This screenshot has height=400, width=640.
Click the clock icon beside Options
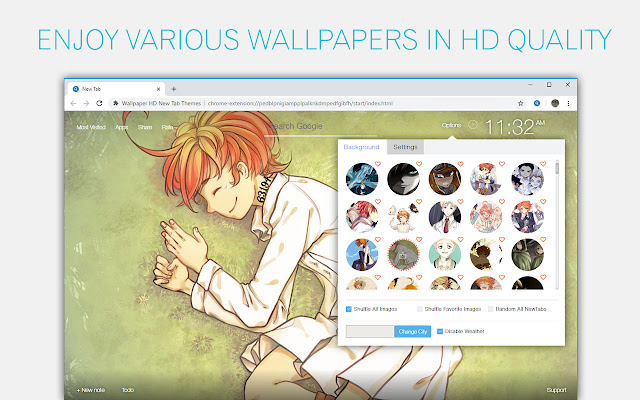coord(473,124)
